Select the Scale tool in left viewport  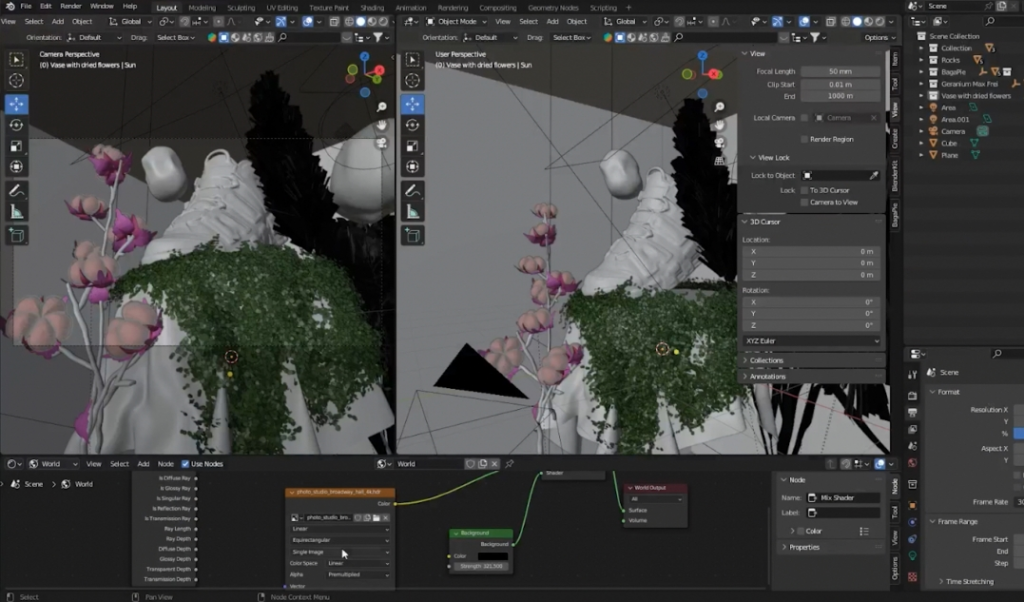click(16, 146)
